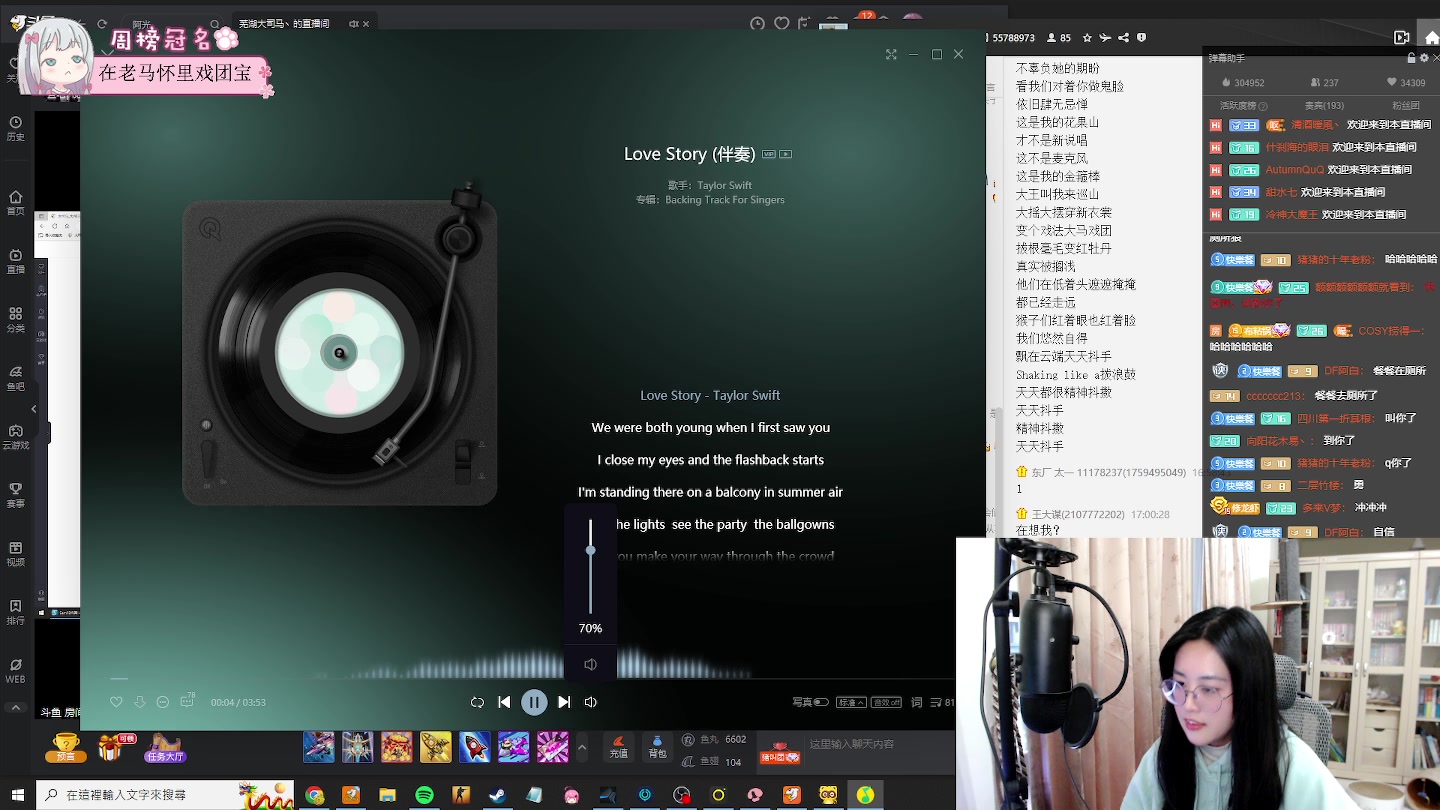Open the 背包 backpack button

[x=657, y=747]
